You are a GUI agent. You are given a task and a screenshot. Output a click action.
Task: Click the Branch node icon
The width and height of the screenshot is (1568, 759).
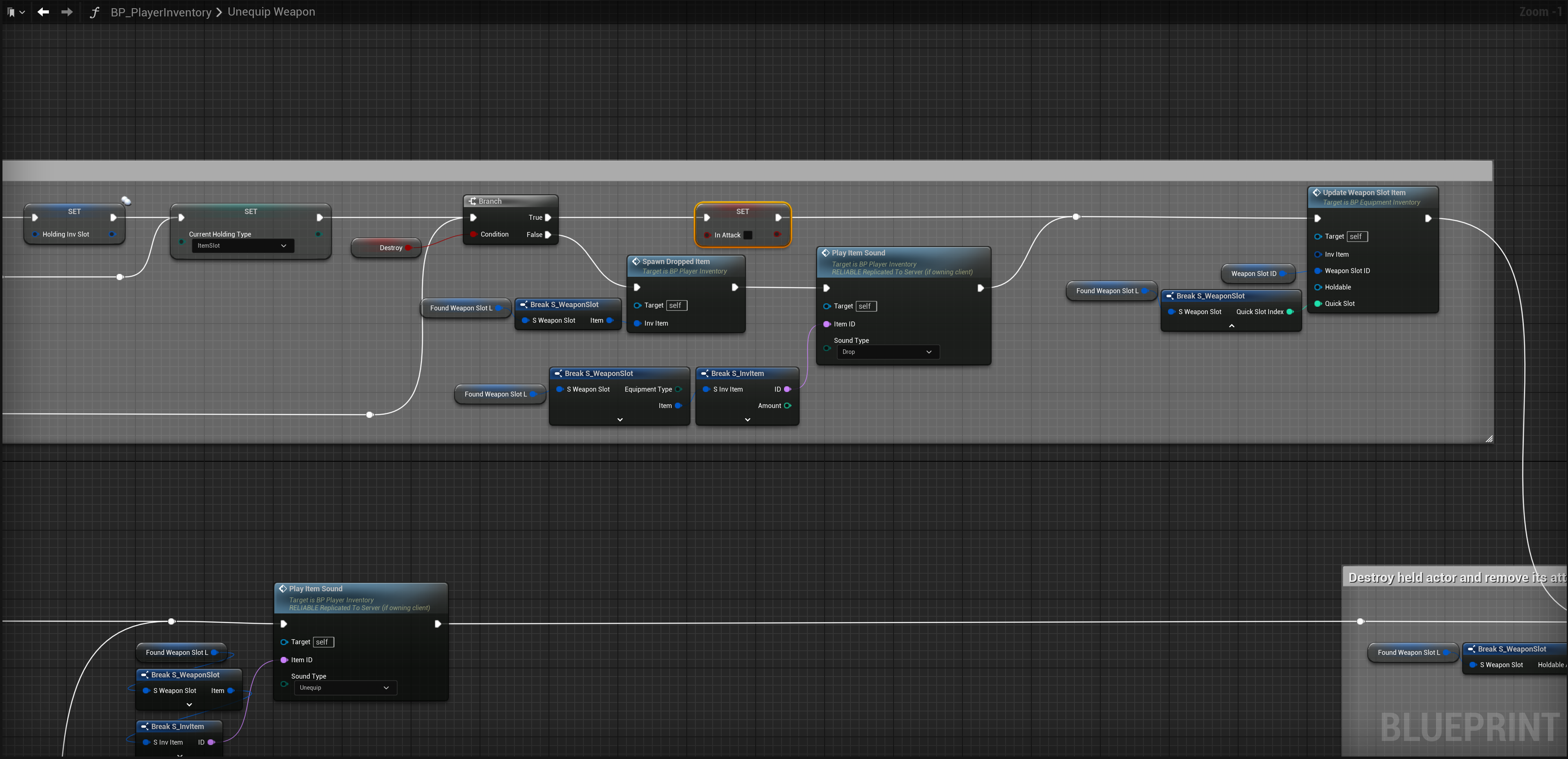[472, 201]
